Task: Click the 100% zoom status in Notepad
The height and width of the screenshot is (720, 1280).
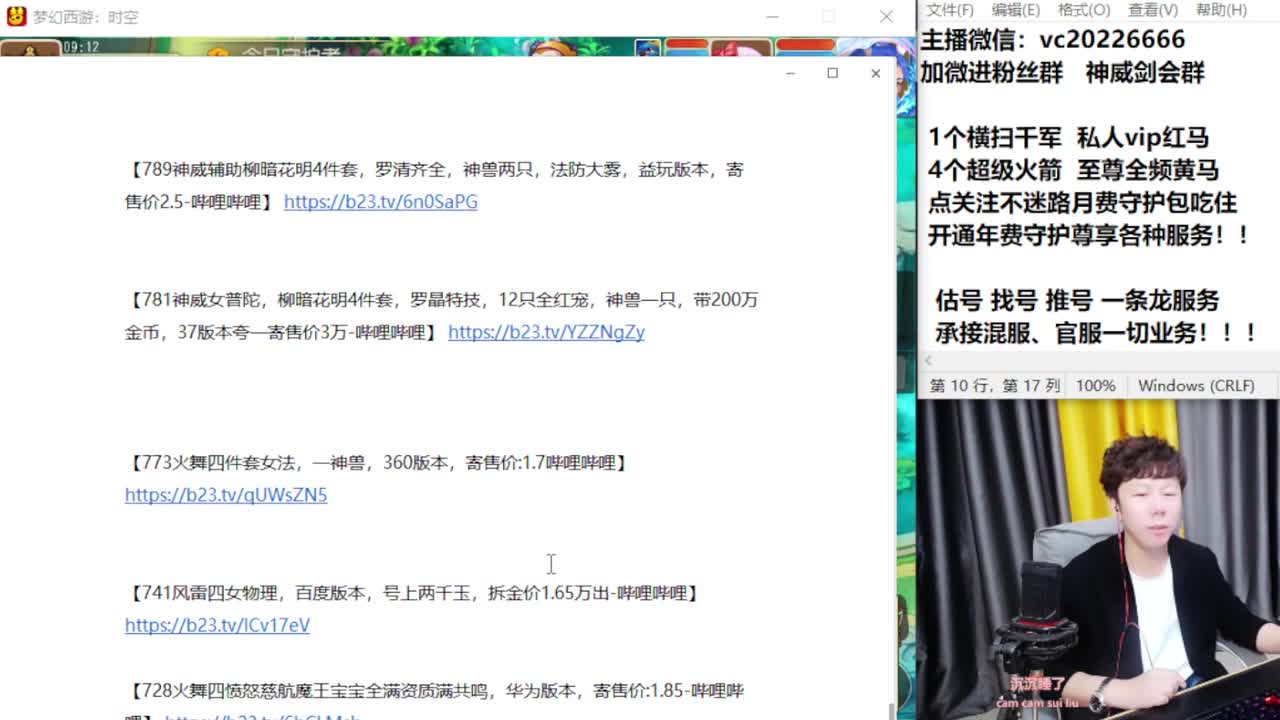Action: tap(1095, 386)
